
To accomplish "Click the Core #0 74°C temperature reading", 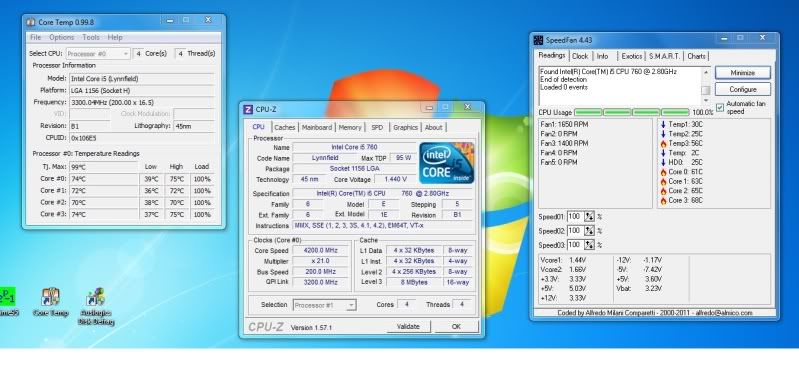I will [x=103, y=179].
